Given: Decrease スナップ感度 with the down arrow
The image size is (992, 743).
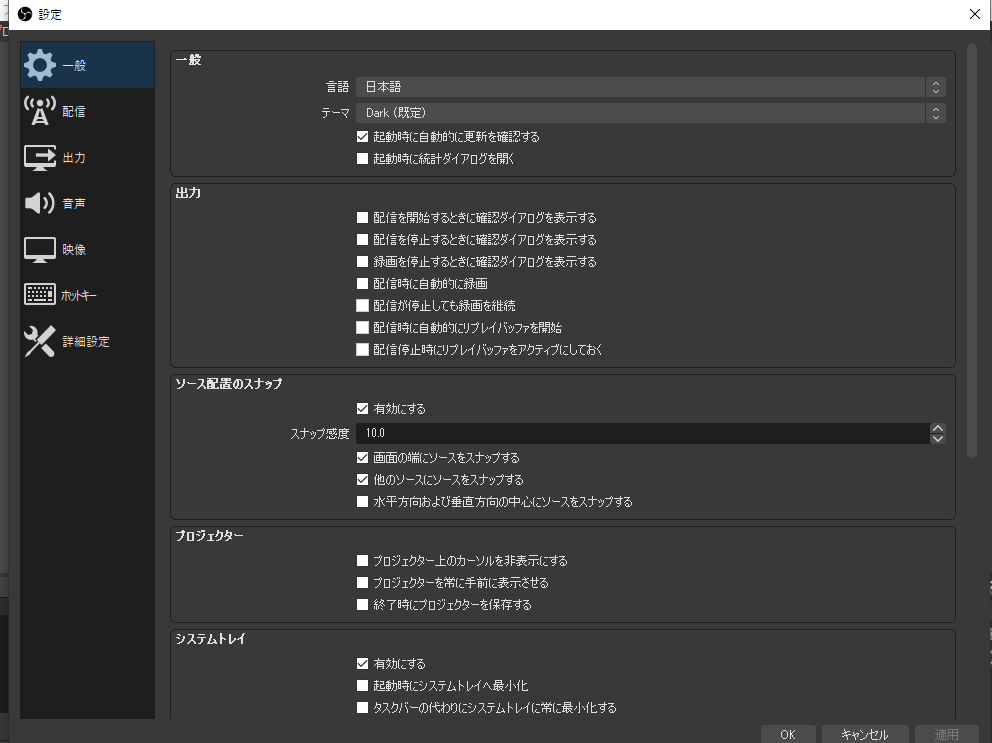Looking at the screenshot, I should pos(938,439).
